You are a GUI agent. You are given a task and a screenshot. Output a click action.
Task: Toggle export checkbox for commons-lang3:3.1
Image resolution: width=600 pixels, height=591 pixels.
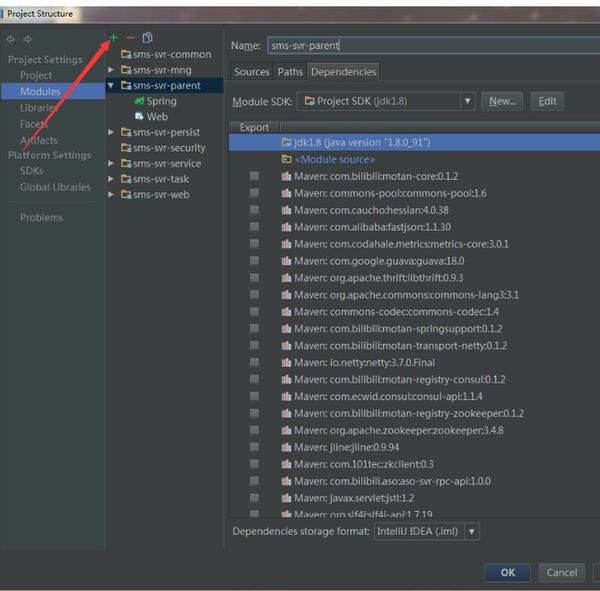pos(254,294)
